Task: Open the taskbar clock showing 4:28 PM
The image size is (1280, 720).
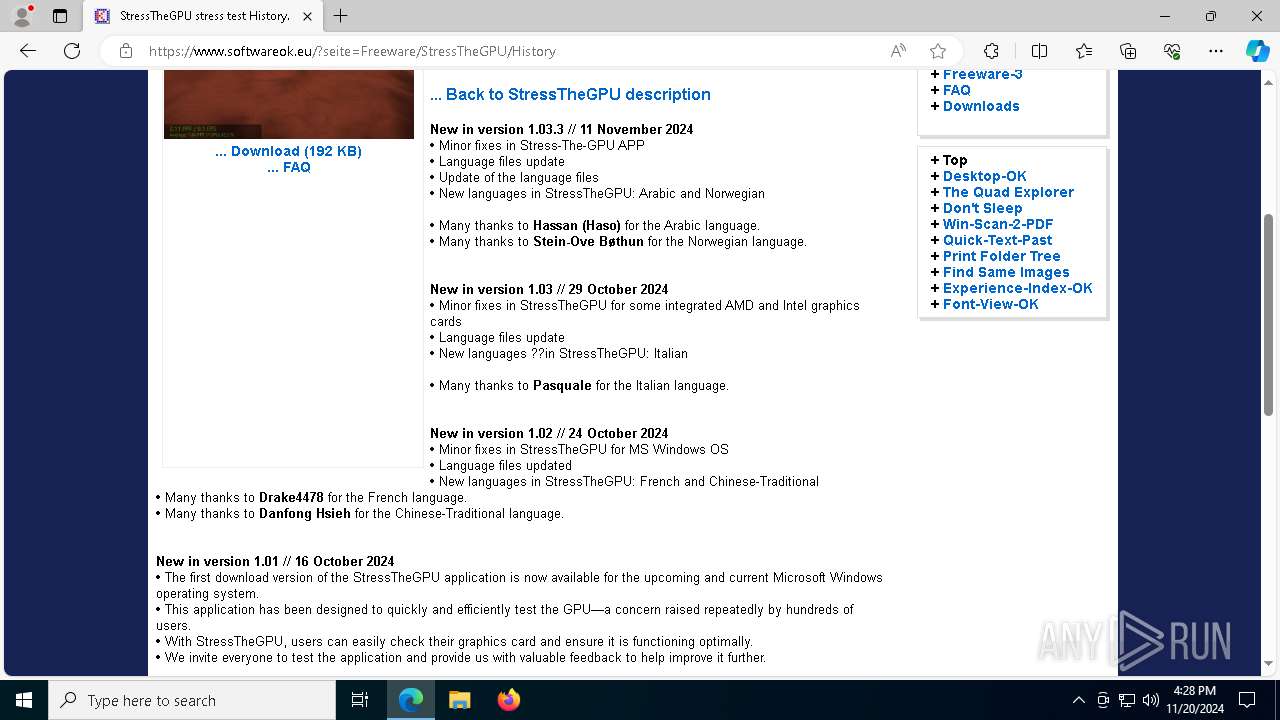Action: (x=1195, y=700)
